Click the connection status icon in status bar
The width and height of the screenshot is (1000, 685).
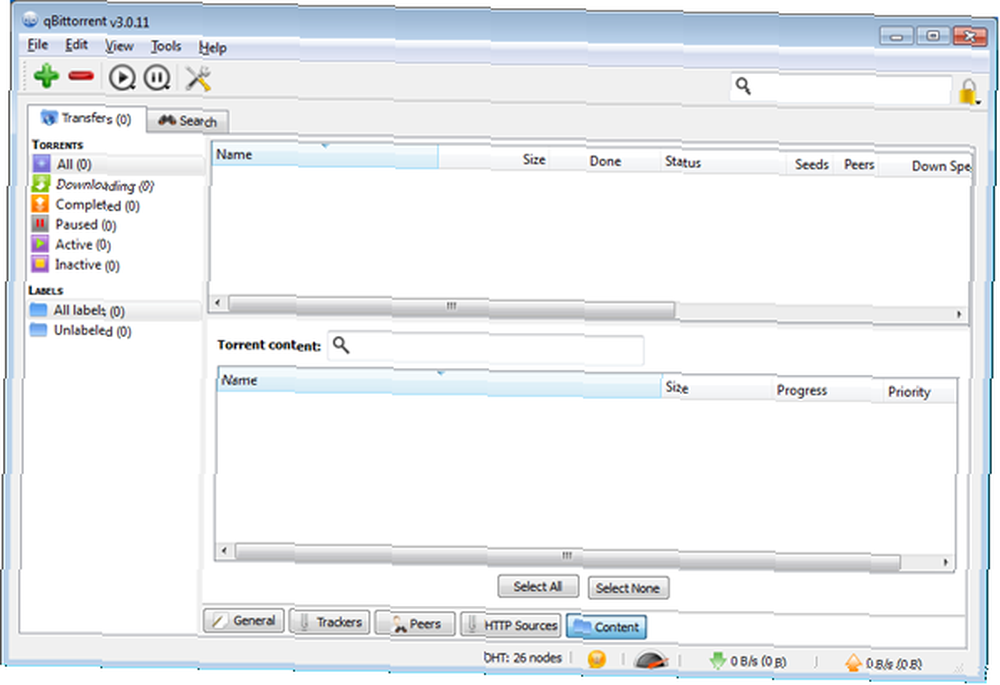pos(596,658)
